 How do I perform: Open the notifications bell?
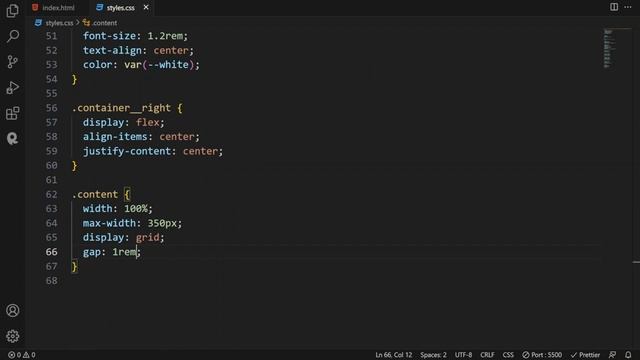(628, 355)
